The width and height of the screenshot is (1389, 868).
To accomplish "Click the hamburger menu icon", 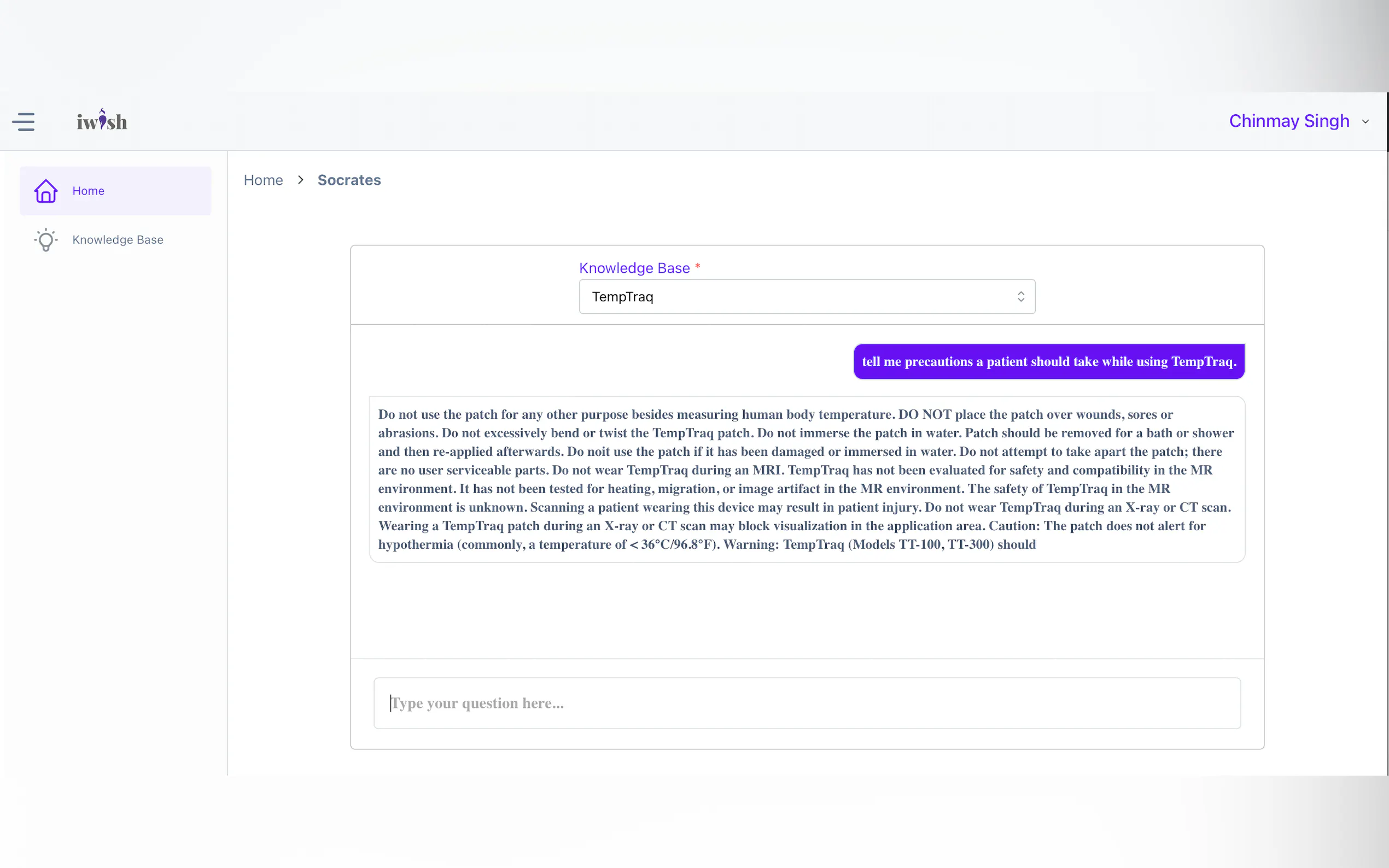I will point(24,122).
